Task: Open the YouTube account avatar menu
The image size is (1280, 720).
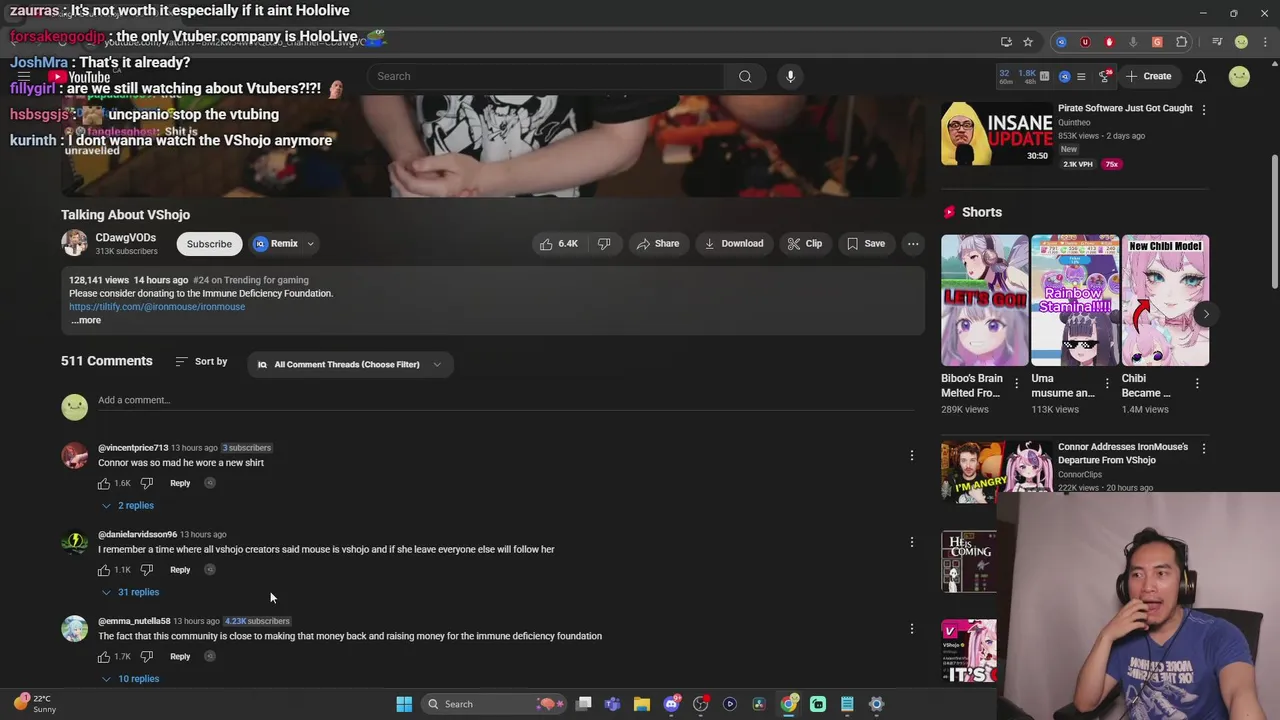Action: (1239, 76)
